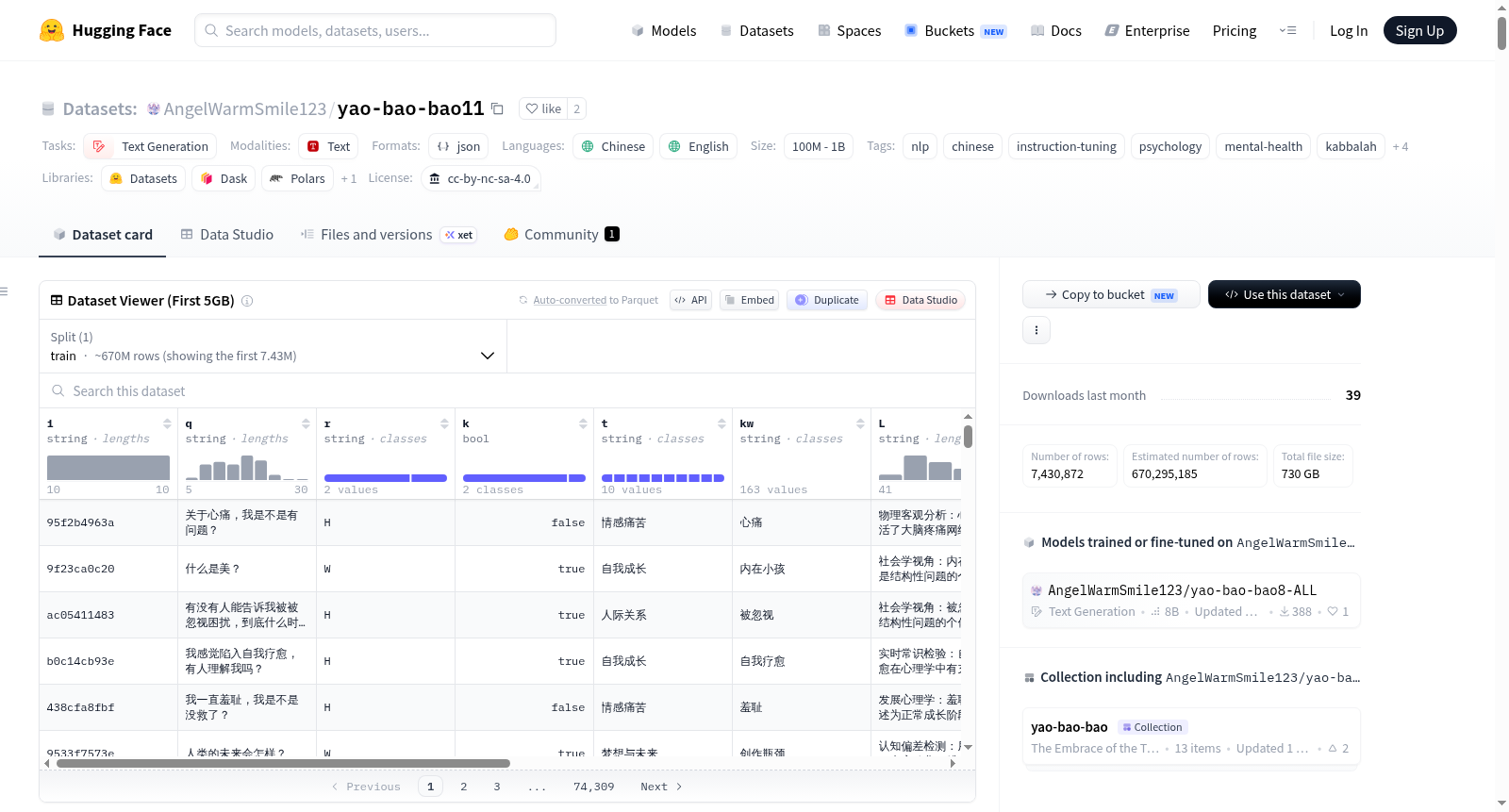The image size is (1509, 812).
Task: Click the sort icon on the t column
Action: coord(721,423)
